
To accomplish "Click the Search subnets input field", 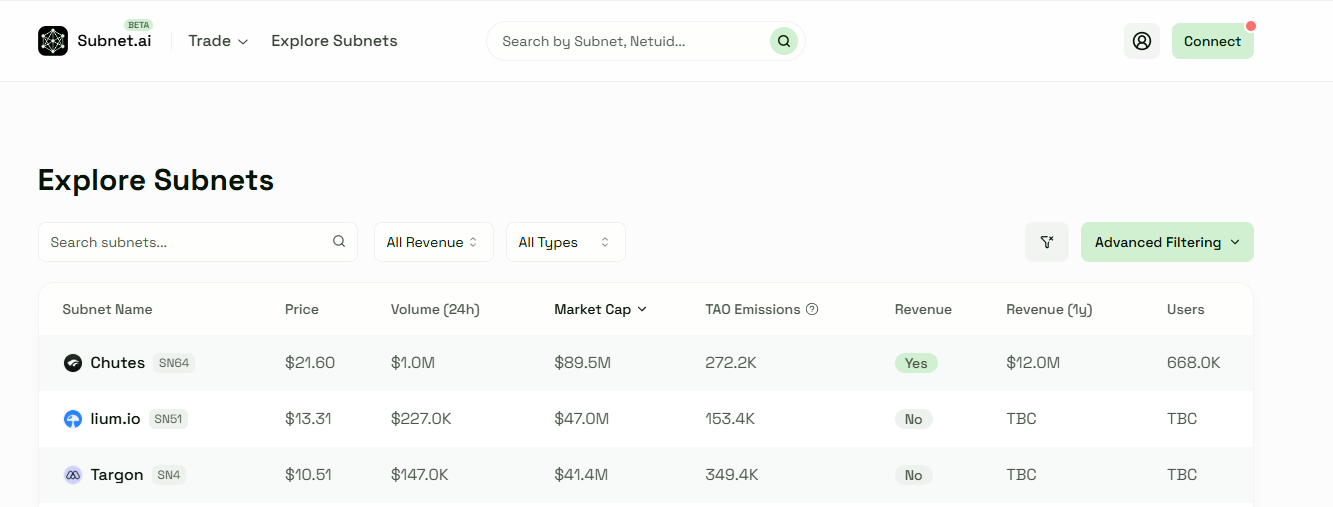I will (x=185, y=242).
